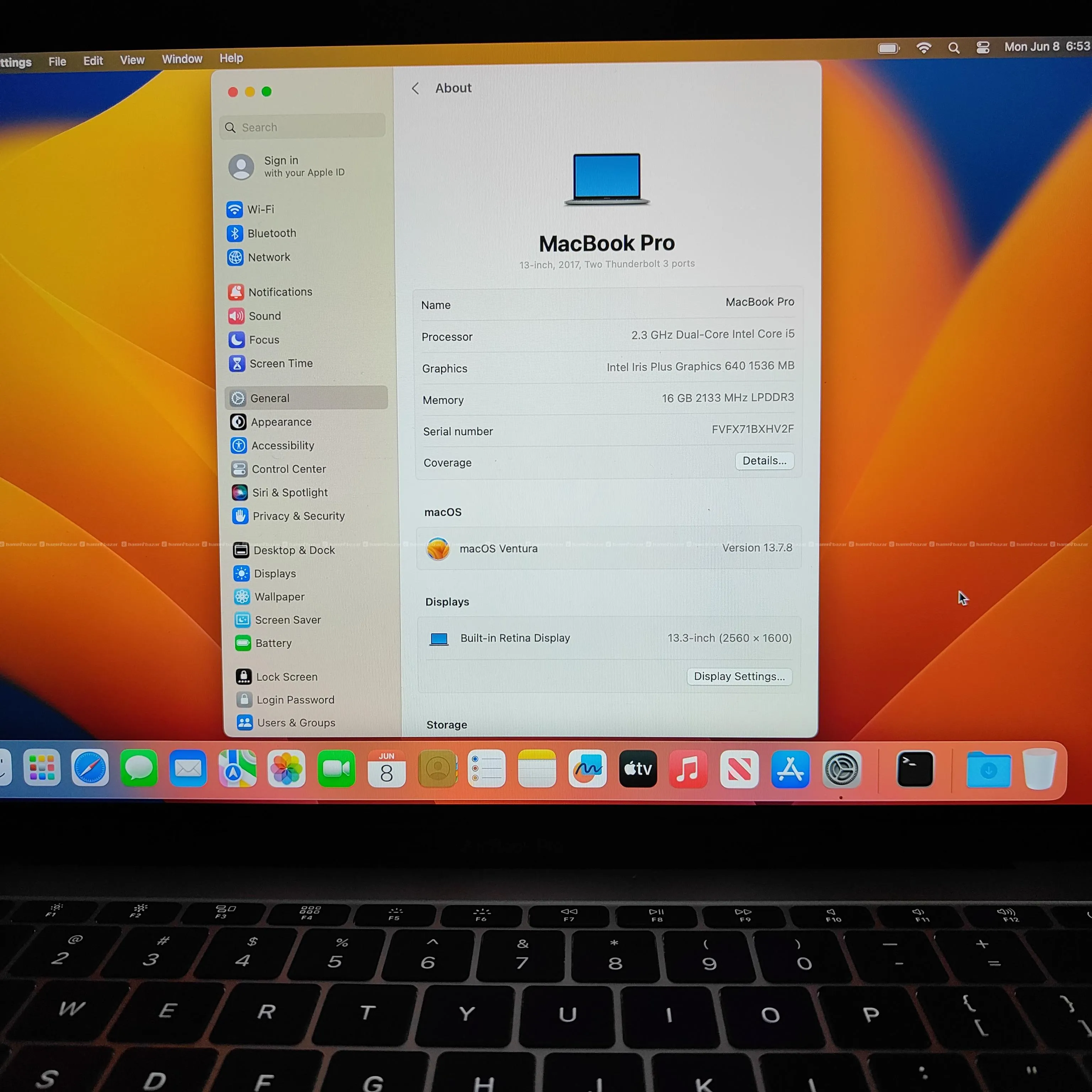
Task: Open the Apple TV app
Action: pyautogui.click(x=638, y=769)
